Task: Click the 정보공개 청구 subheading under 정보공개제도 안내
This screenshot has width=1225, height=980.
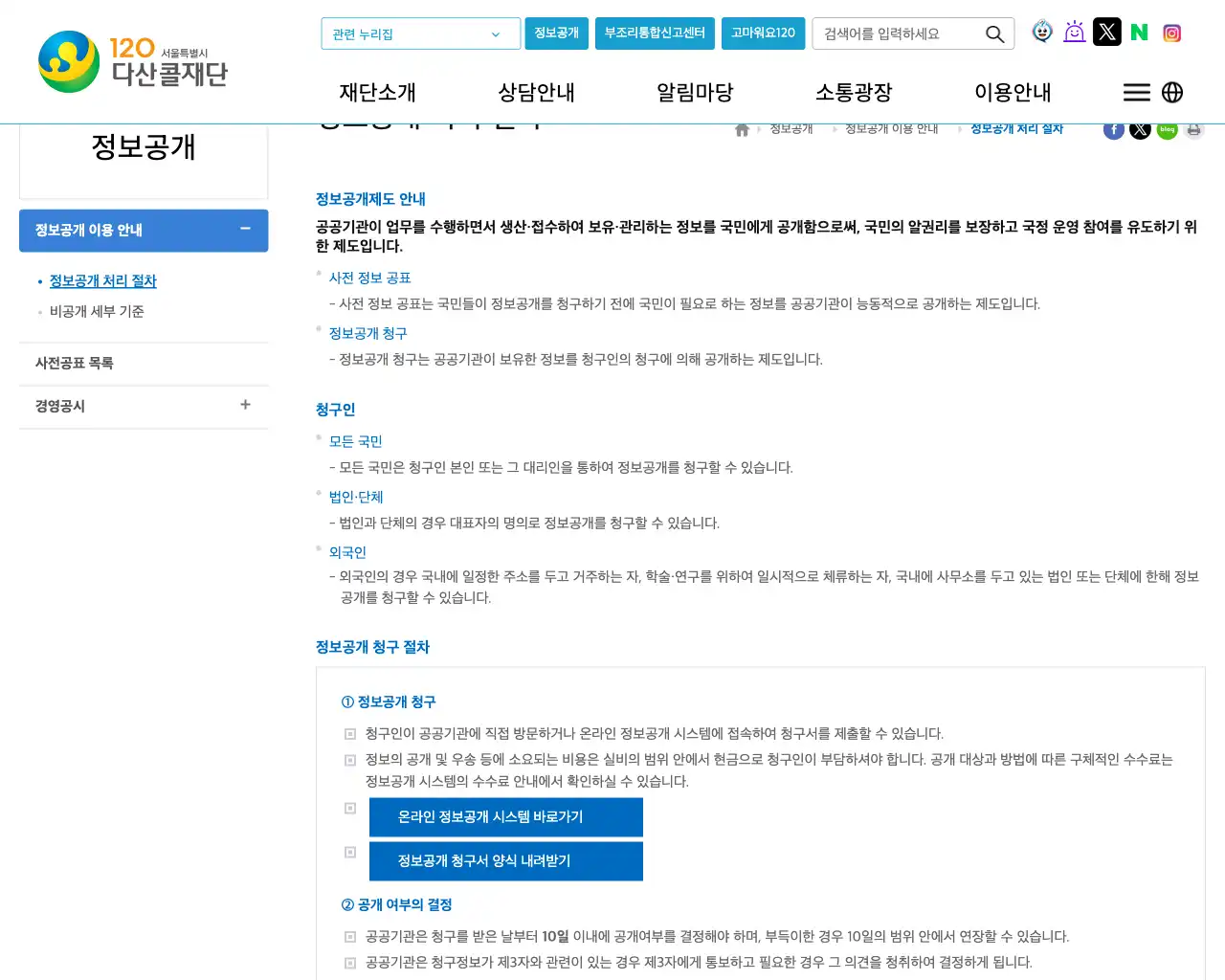Action: (x=368, y=333)
